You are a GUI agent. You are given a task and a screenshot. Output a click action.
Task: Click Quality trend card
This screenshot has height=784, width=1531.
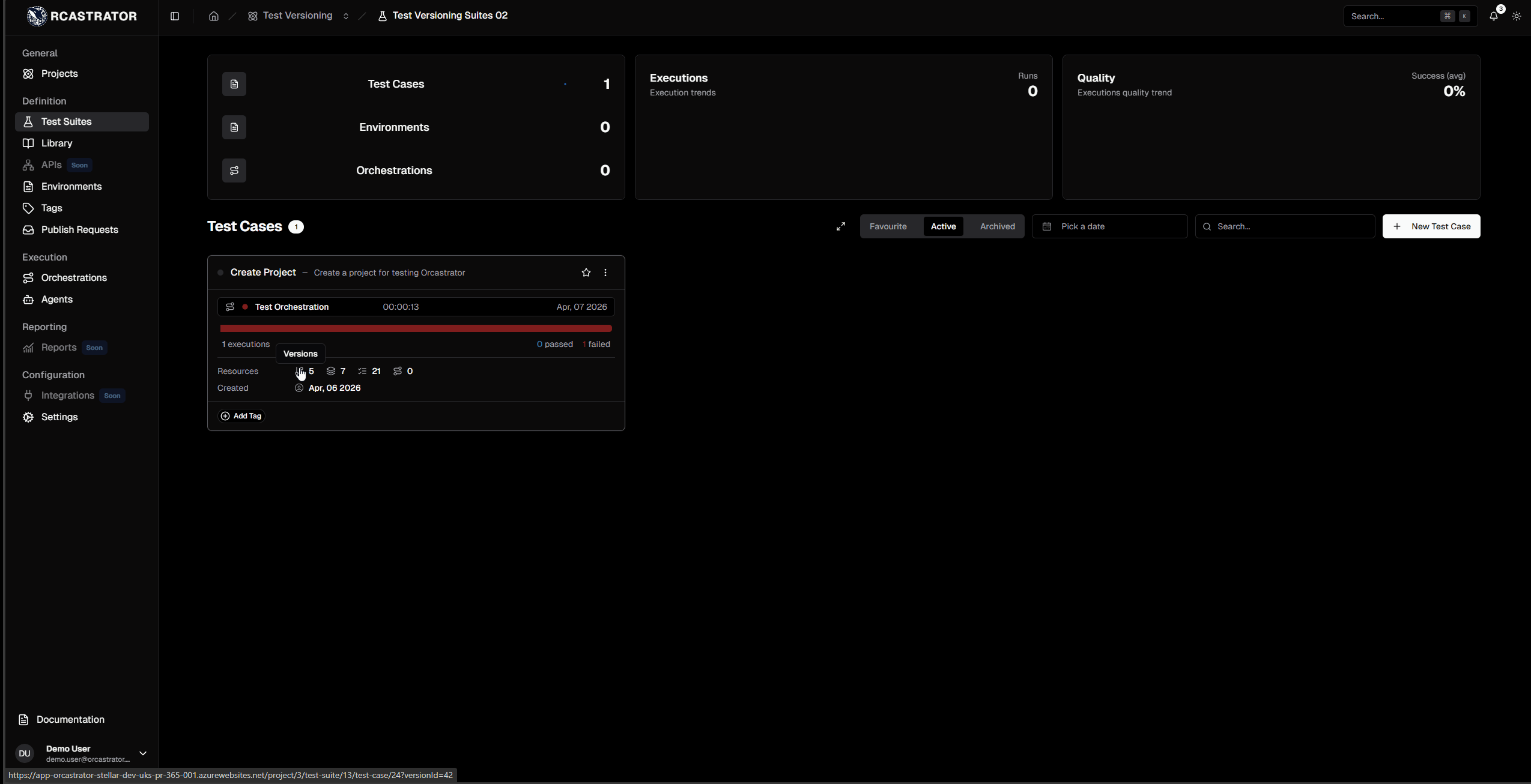click(x=1271, y=127)
